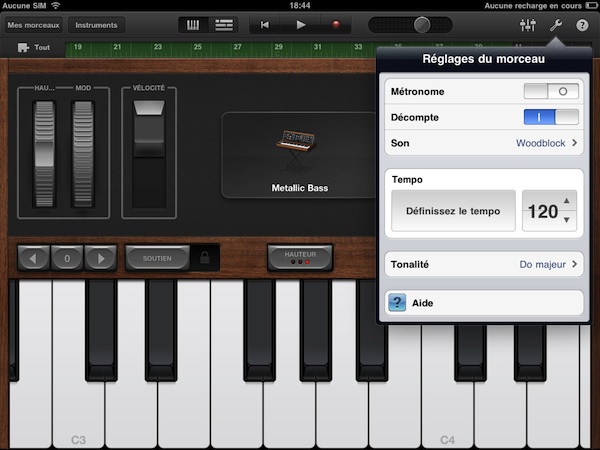Turn off the Décompte switch
Image resolution: width=600 pixels, height=450 pixels.
551,117
